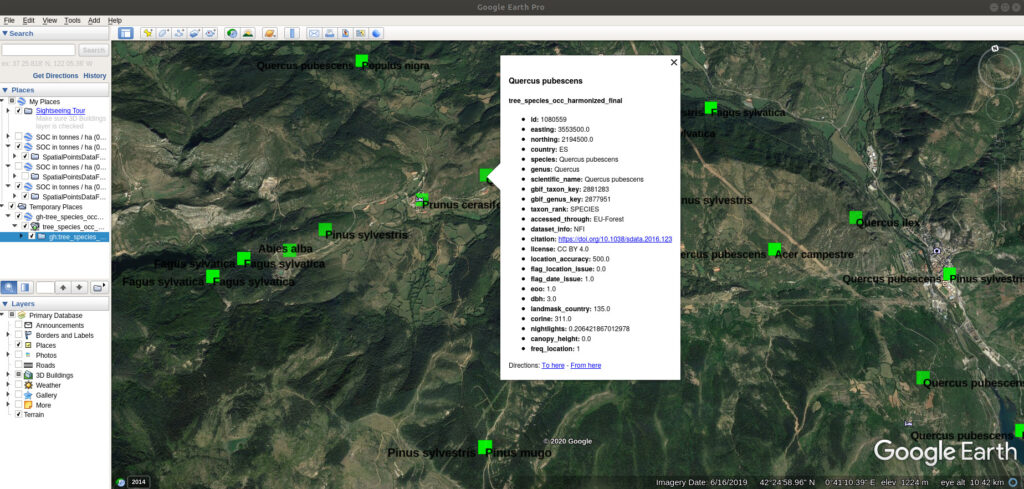Move selected place down with arrow button
1024x489 pixels.
coord(80,287)
